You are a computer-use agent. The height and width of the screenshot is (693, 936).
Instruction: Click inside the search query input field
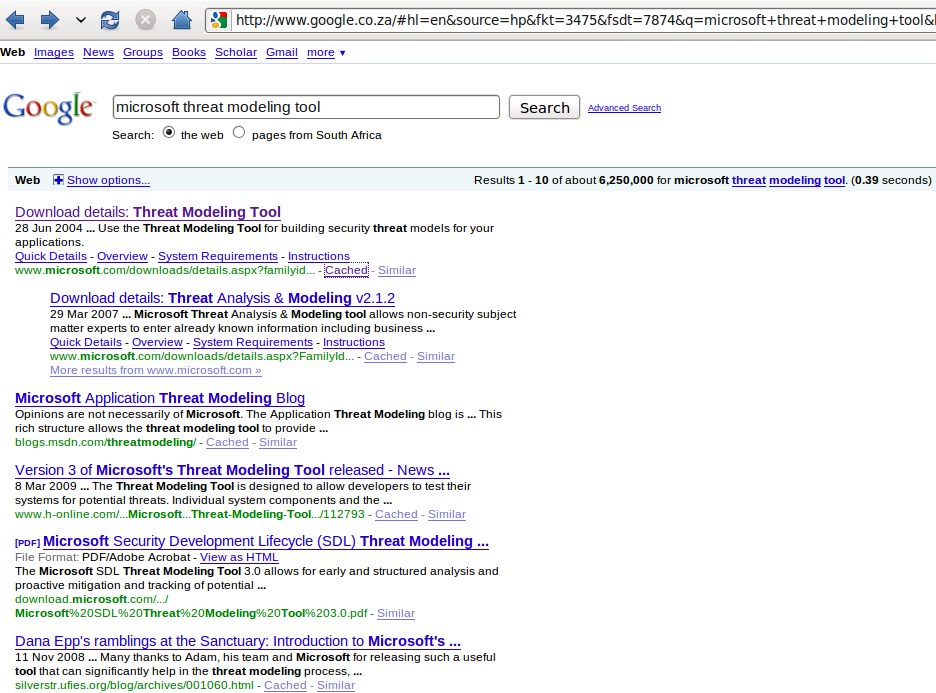tap(305, 106)
